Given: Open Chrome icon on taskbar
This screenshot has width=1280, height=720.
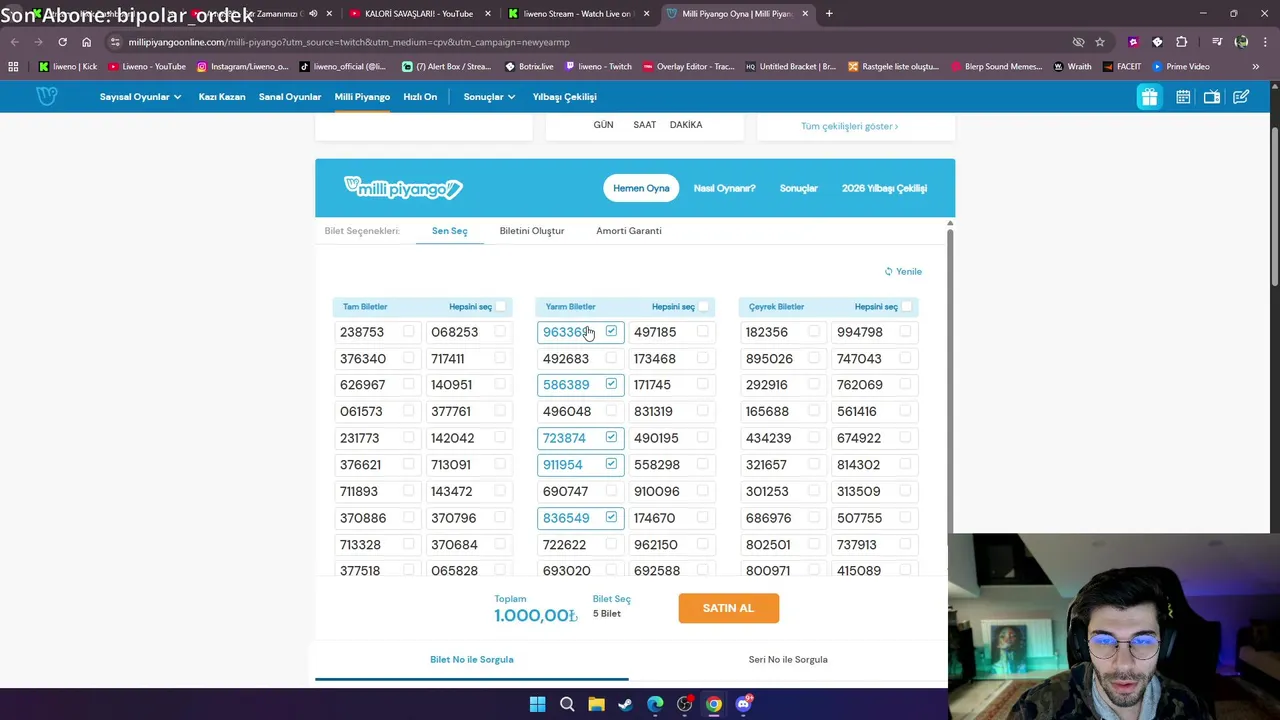Looking at the screenshot, I should 713,704.
